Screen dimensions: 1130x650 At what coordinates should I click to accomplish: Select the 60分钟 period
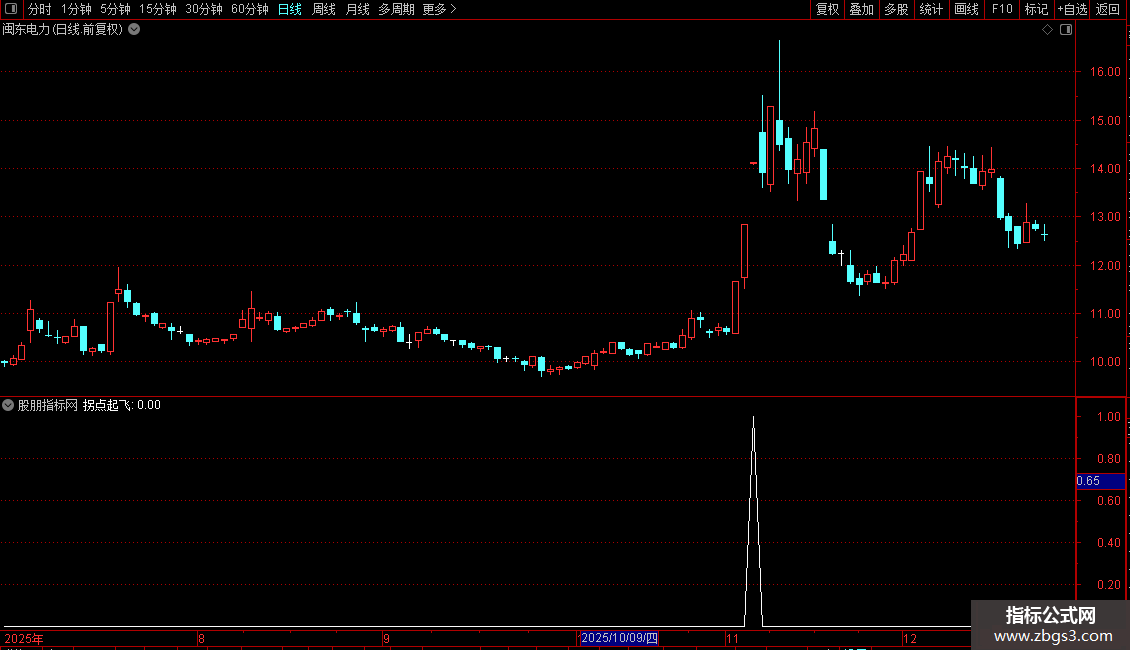(250, 9)
